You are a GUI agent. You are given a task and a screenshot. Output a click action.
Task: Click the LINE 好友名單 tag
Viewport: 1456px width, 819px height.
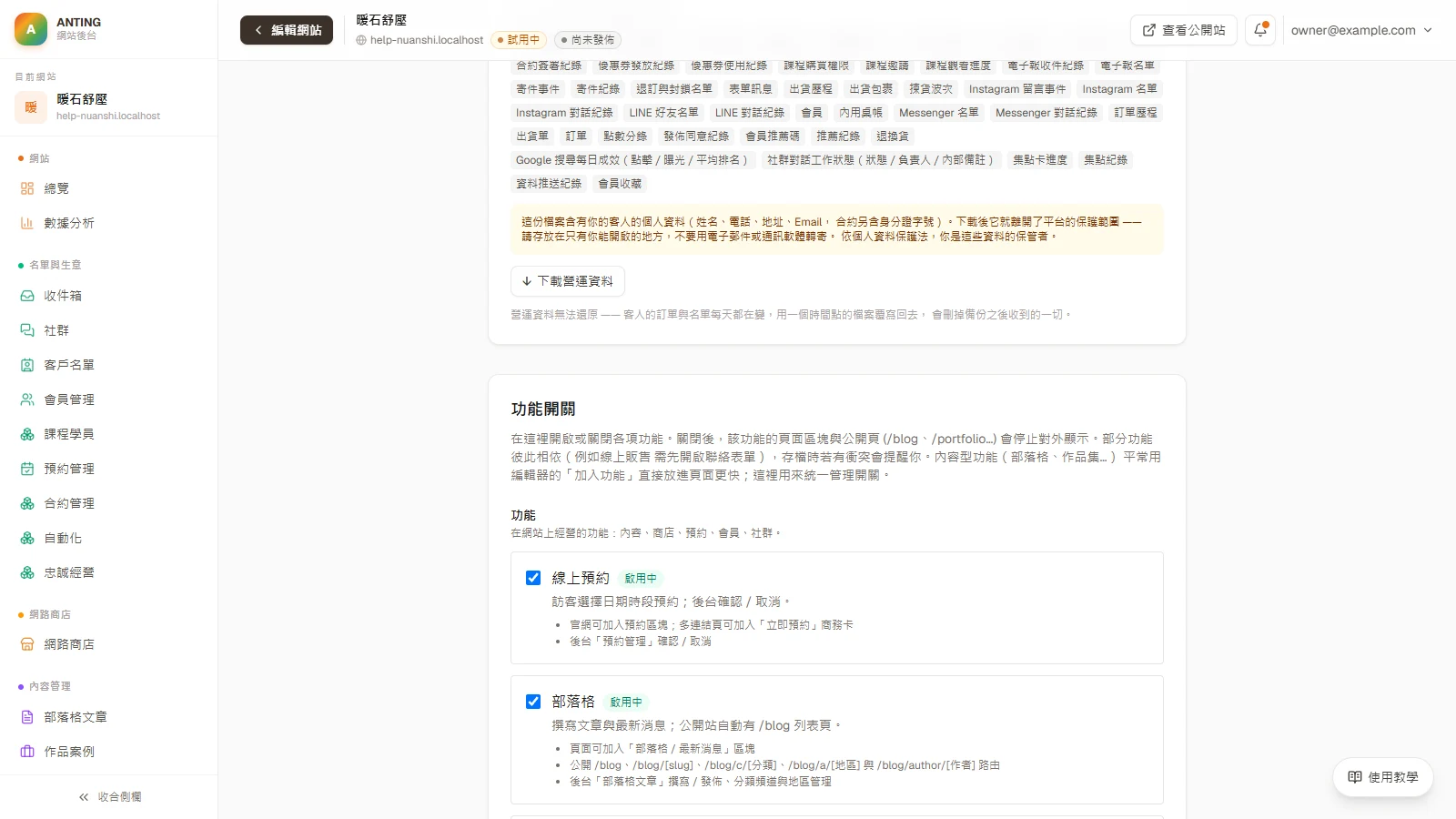click(664, 113)
